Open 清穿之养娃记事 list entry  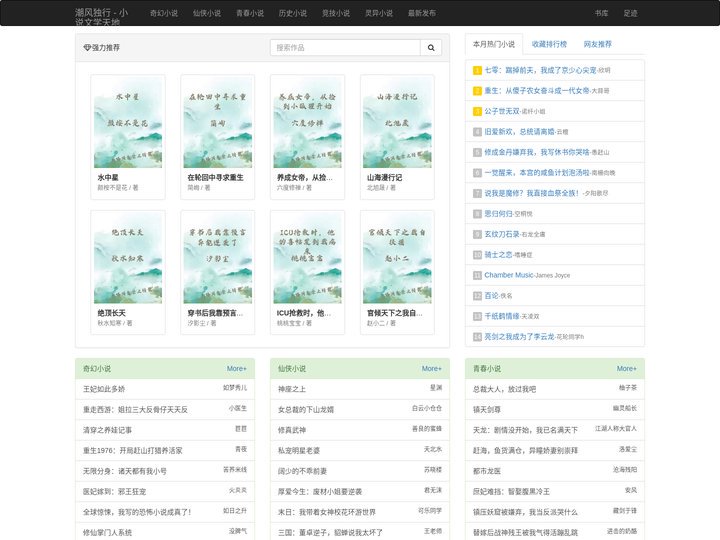point(107,430)
